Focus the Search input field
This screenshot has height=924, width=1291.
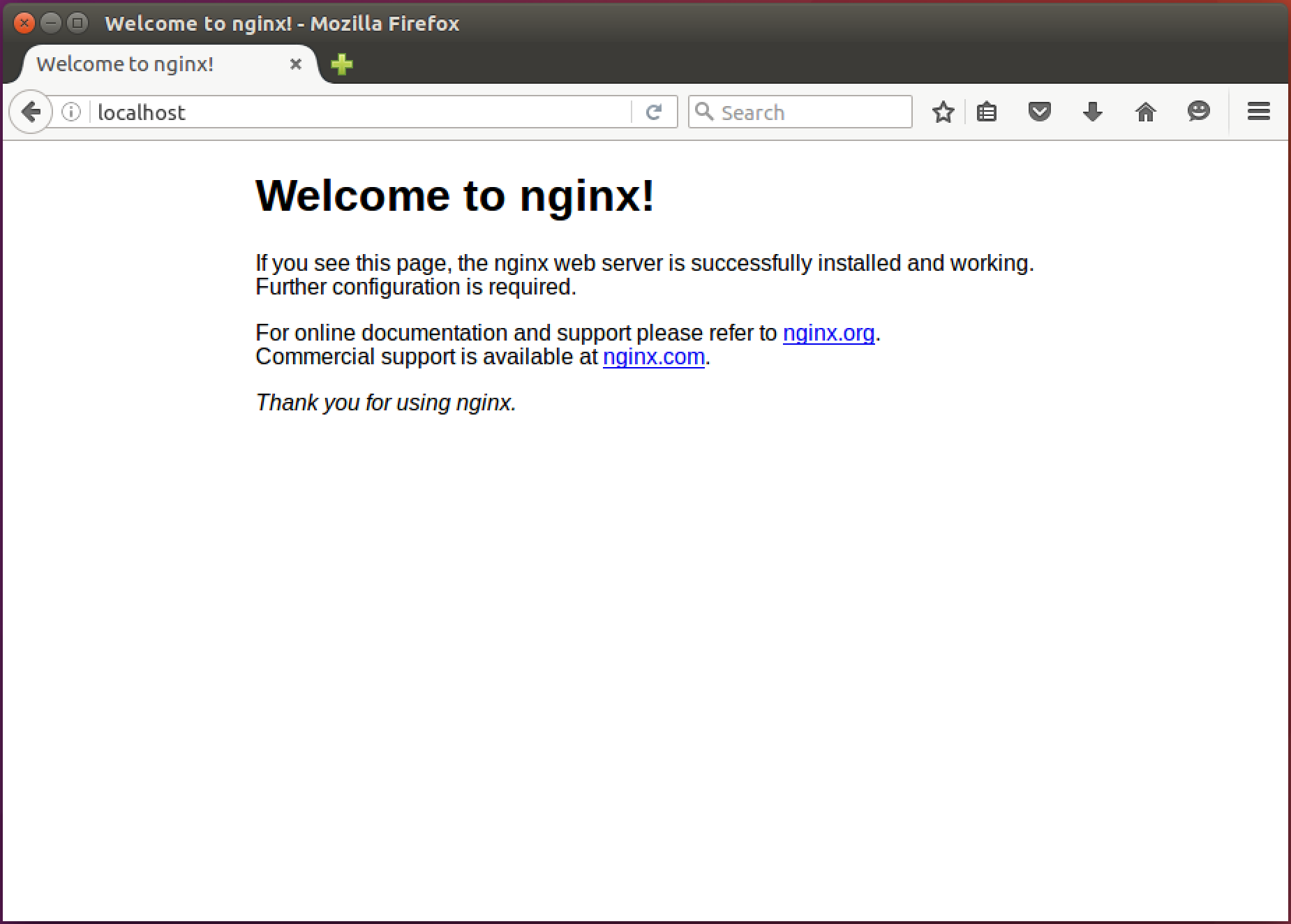point(800,112)
